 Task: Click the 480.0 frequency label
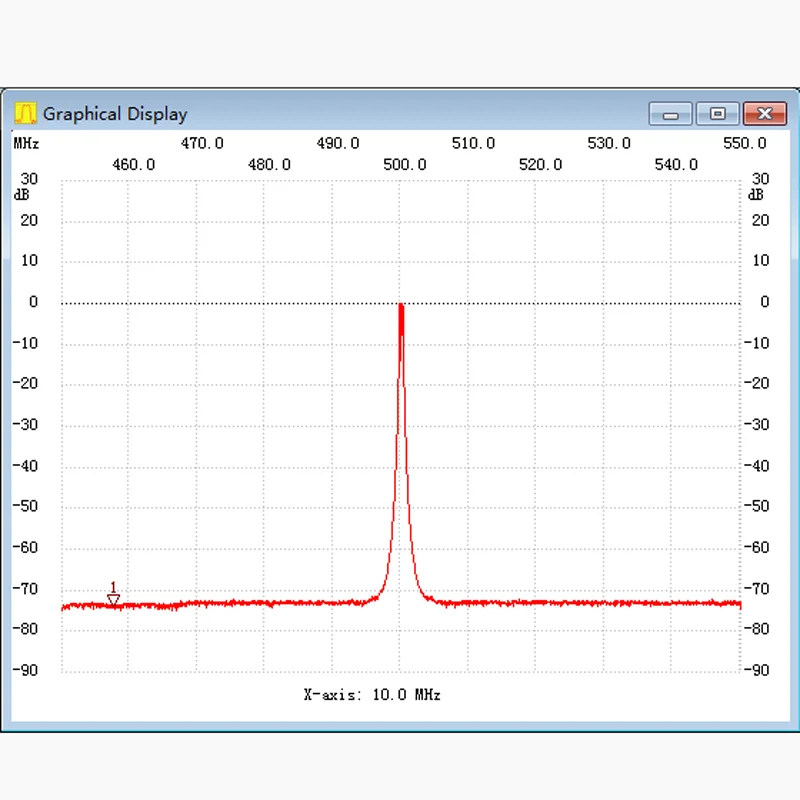[269, 165]
